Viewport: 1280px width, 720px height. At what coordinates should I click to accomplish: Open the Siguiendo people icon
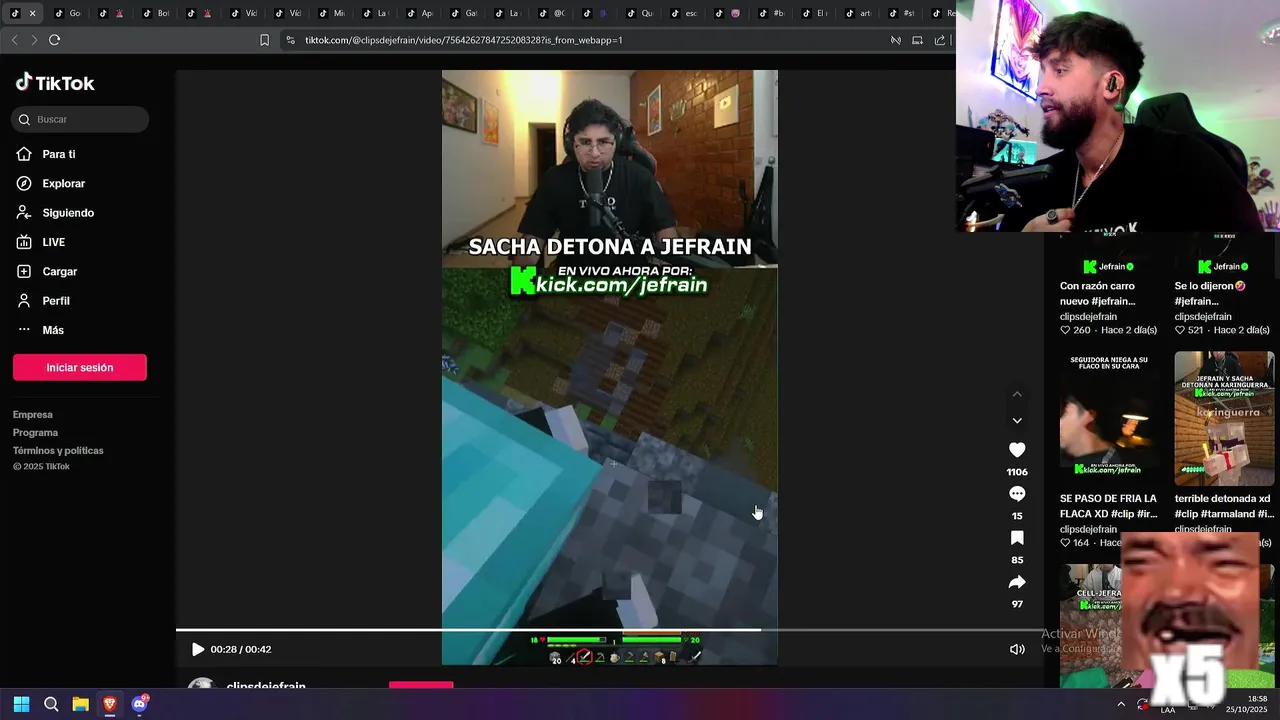coord(24,213)
